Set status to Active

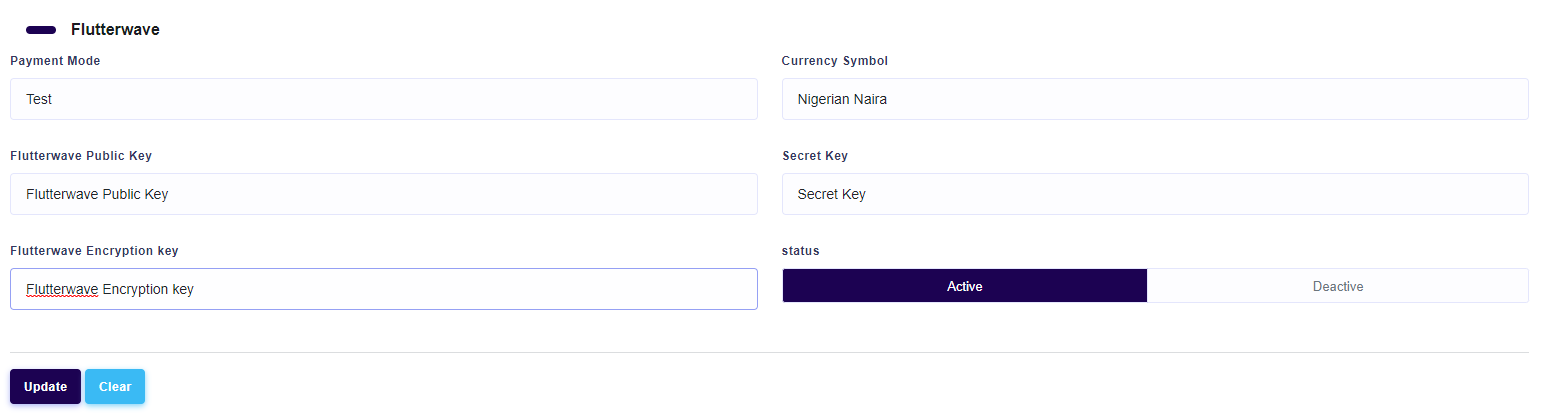click(x=964, y=286)
